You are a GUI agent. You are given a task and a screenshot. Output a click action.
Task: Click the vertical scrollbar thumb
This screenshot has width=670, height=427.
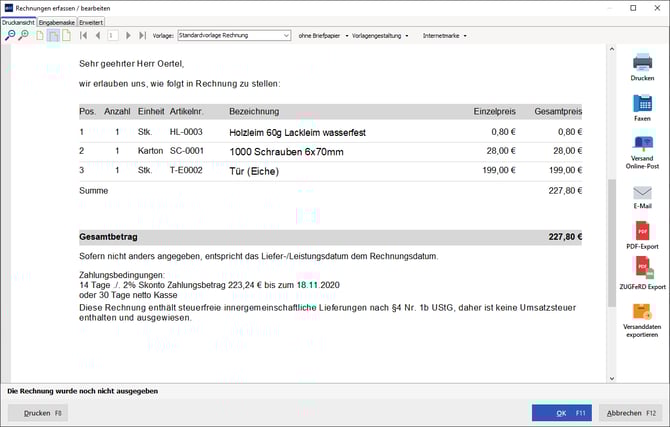[612, 243]
